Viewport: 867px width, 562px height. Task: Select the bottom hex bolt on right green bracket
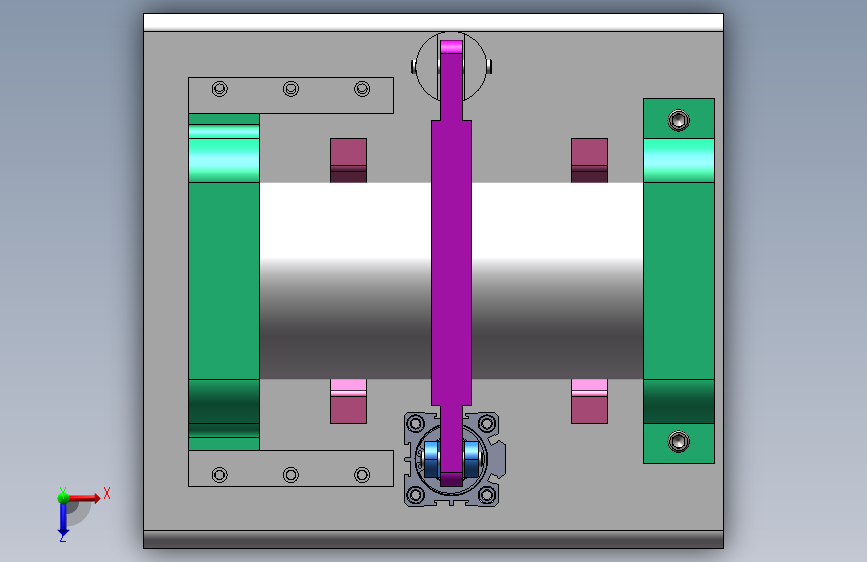pos(678,441)
